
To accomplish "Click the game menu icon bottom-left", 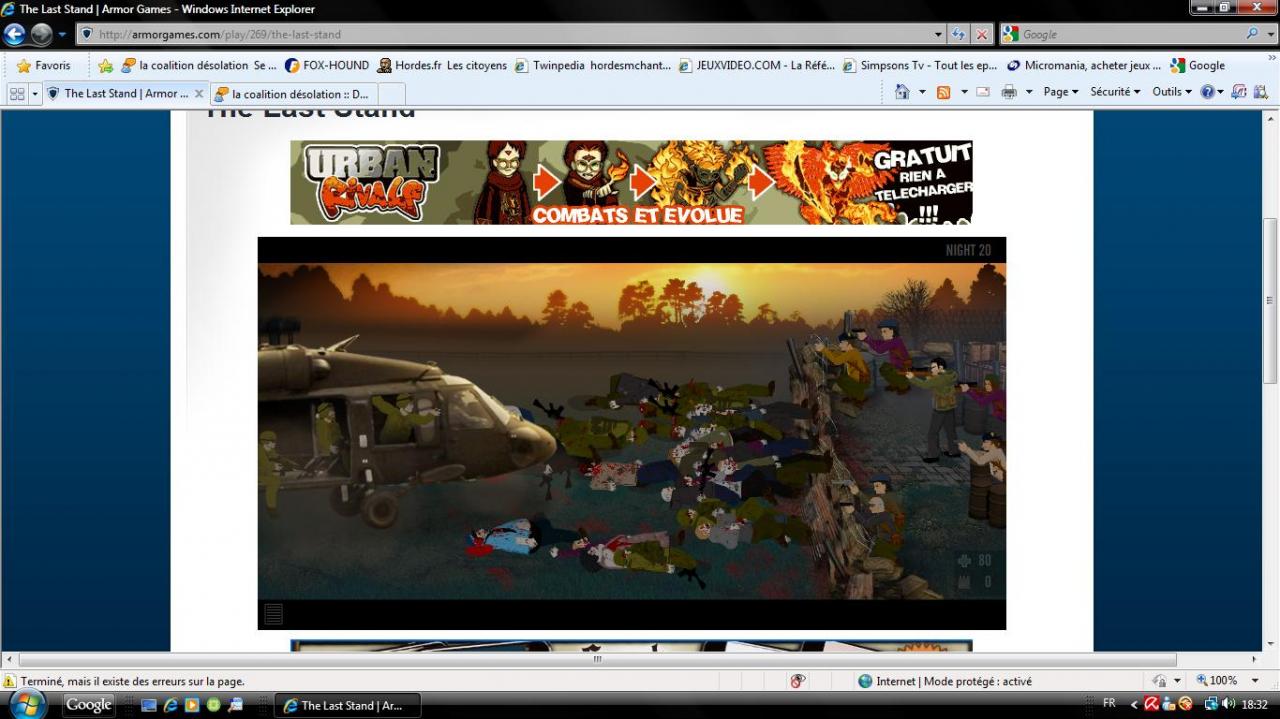I will pos(274,613).
